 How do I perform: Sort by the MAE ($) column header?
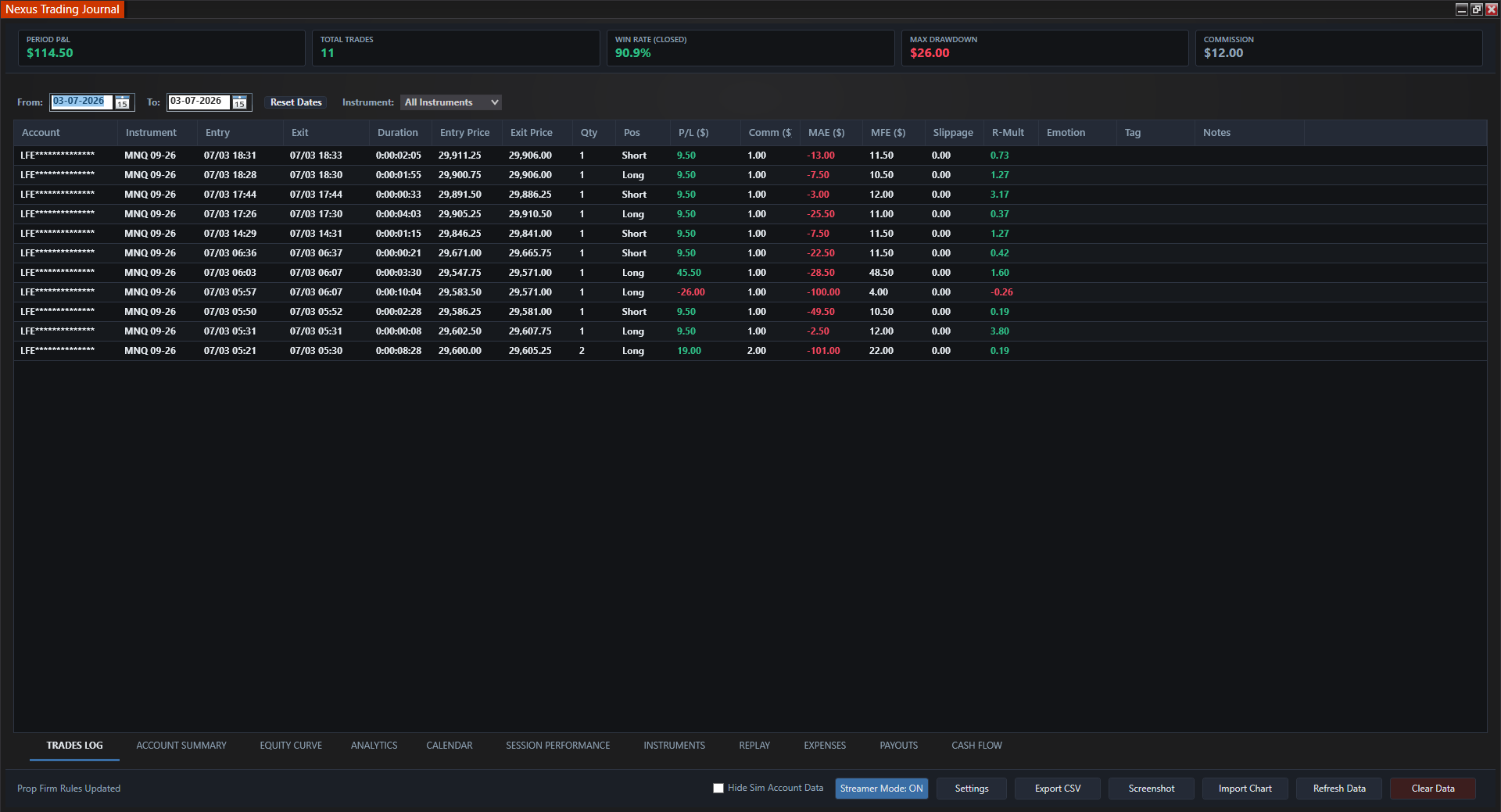point(831,133)
